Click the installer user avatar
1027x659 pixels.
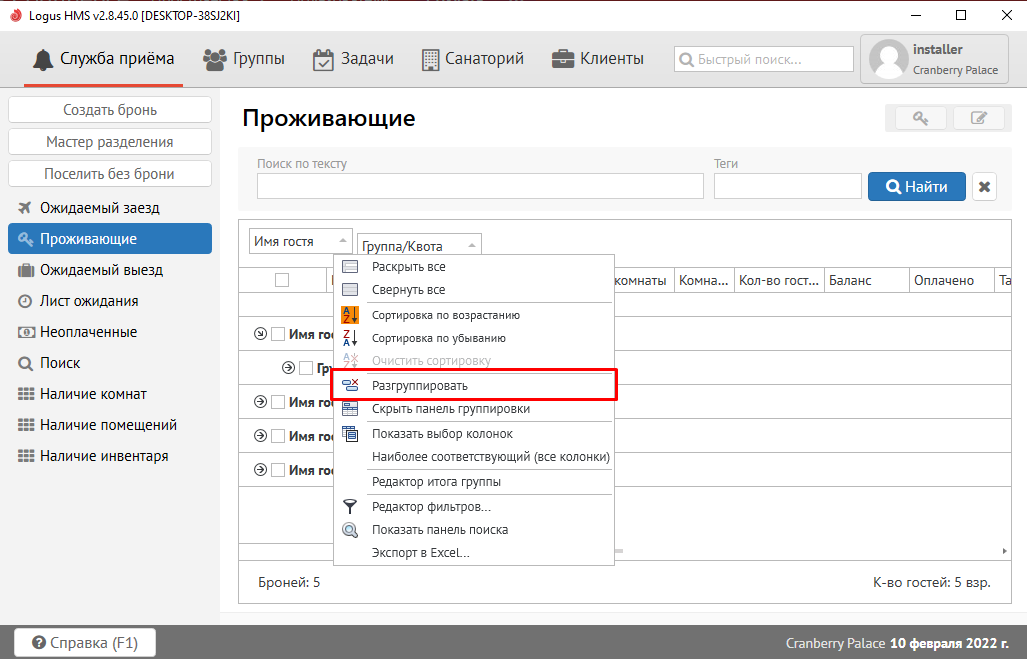(889, 59)
